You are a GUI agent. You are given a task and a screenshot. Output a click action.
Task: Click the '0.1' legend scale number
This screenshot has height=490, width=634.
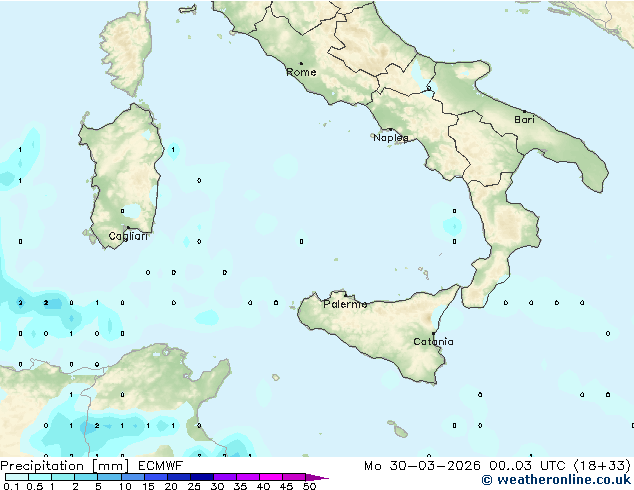11,486
